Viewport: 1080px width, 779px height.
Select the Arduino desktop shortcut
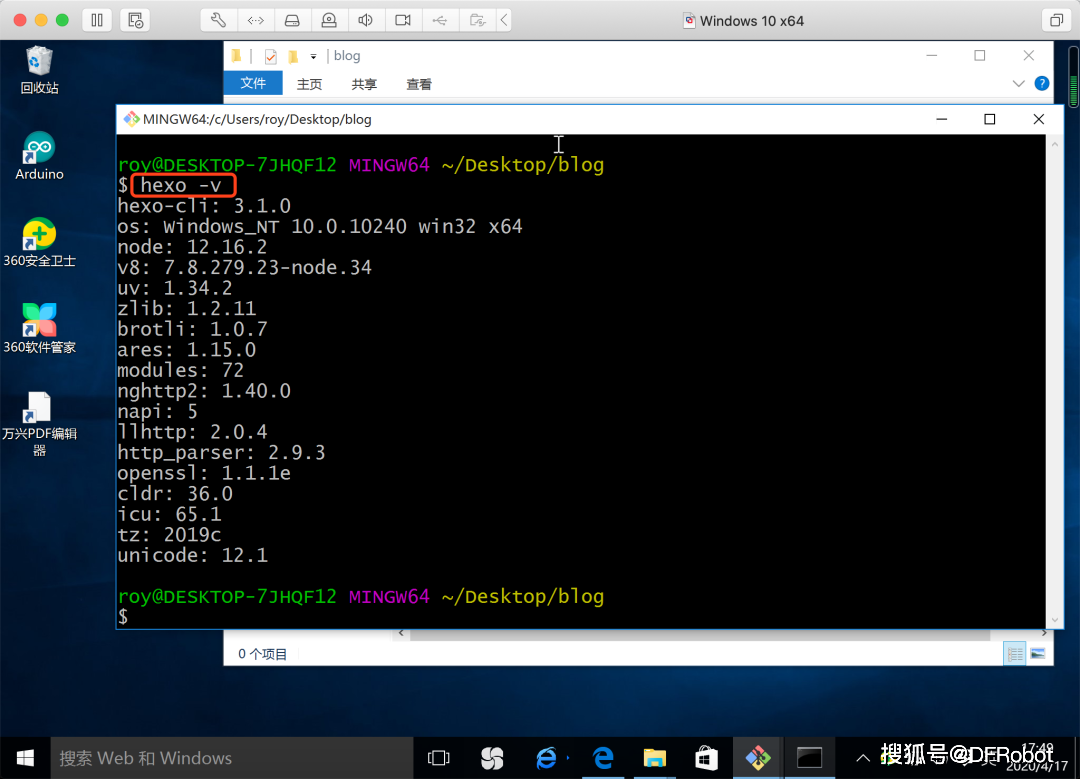(39, 156)
